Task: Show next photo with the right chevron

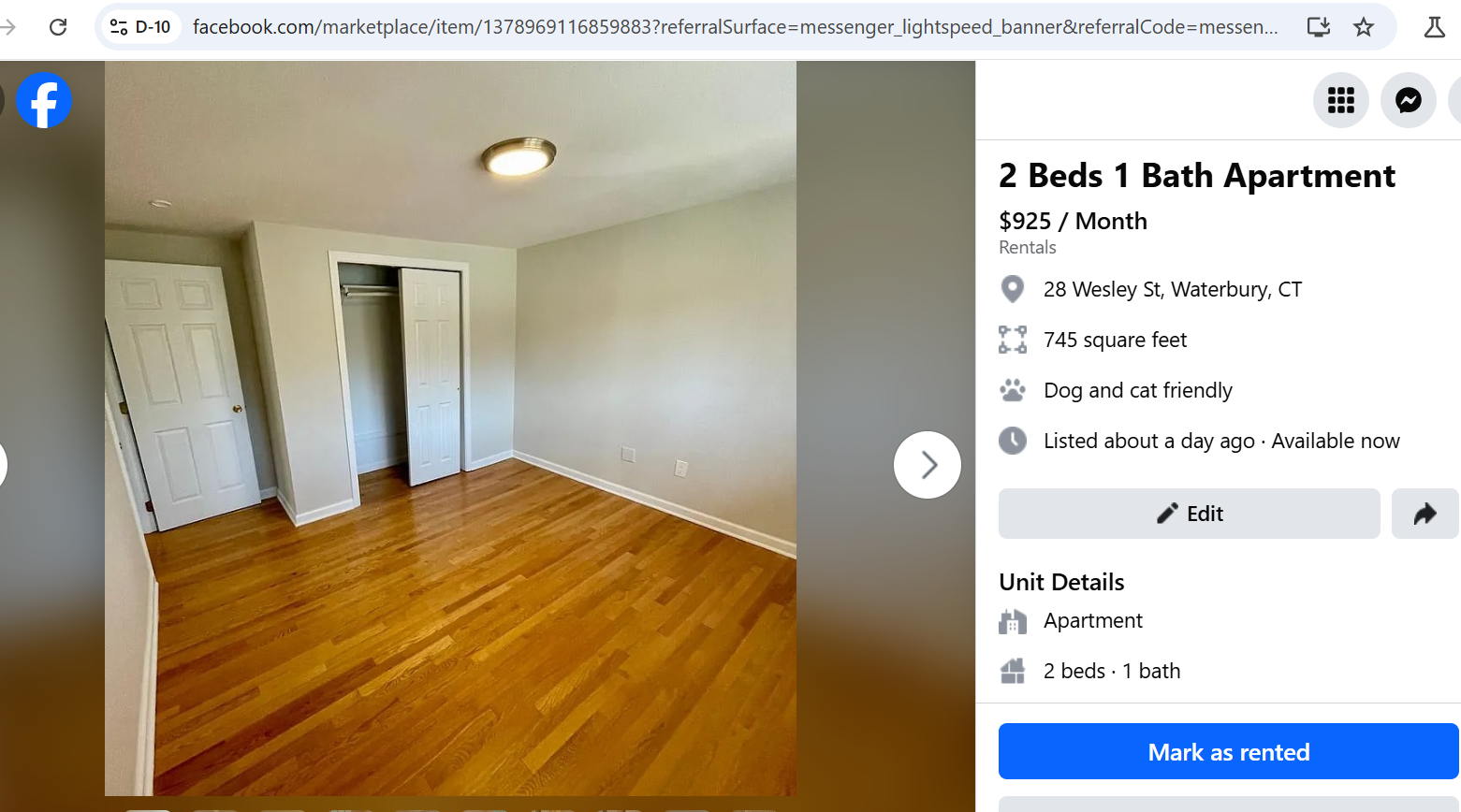Action: [x=928, y=465]
